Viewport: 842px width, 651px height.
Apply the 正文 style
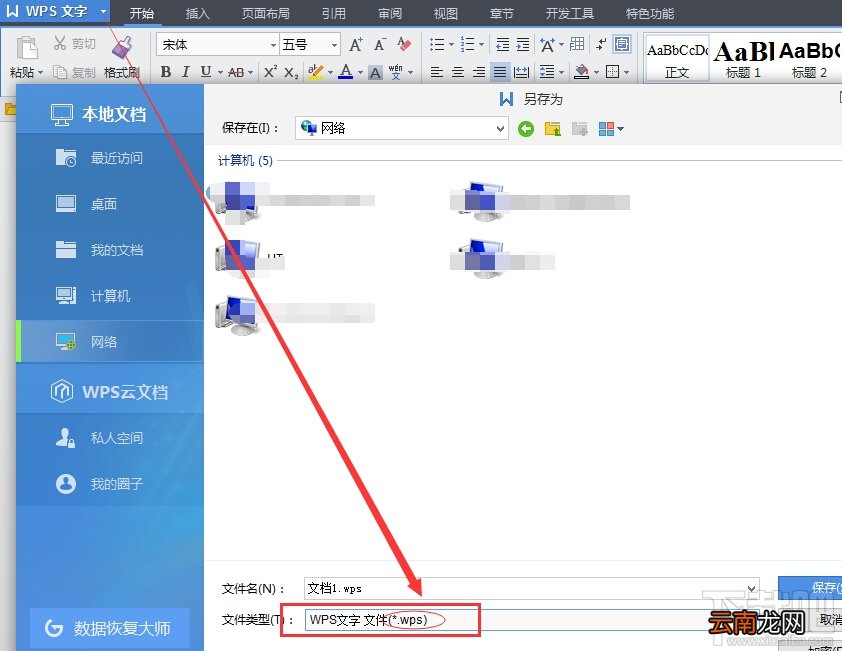[677, 59]
